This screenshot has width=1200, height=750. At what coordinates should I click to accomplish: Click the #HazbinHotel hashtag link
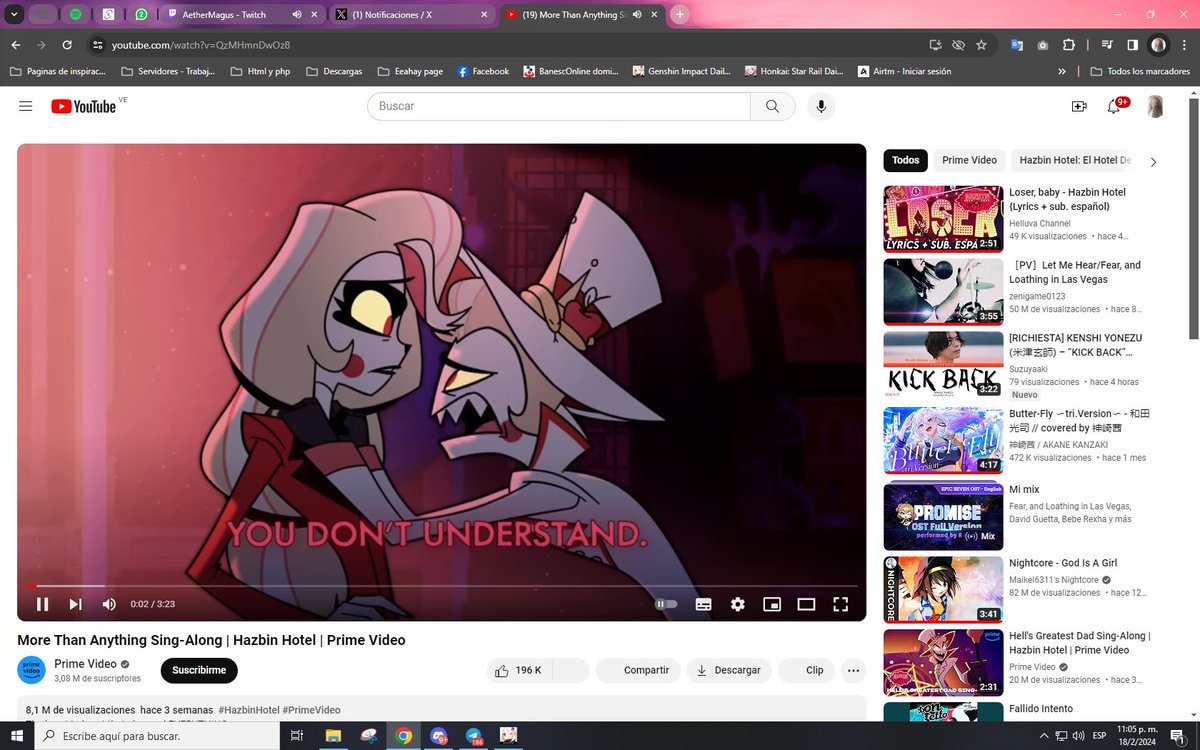pyautogui.click(x=249, y=710)
